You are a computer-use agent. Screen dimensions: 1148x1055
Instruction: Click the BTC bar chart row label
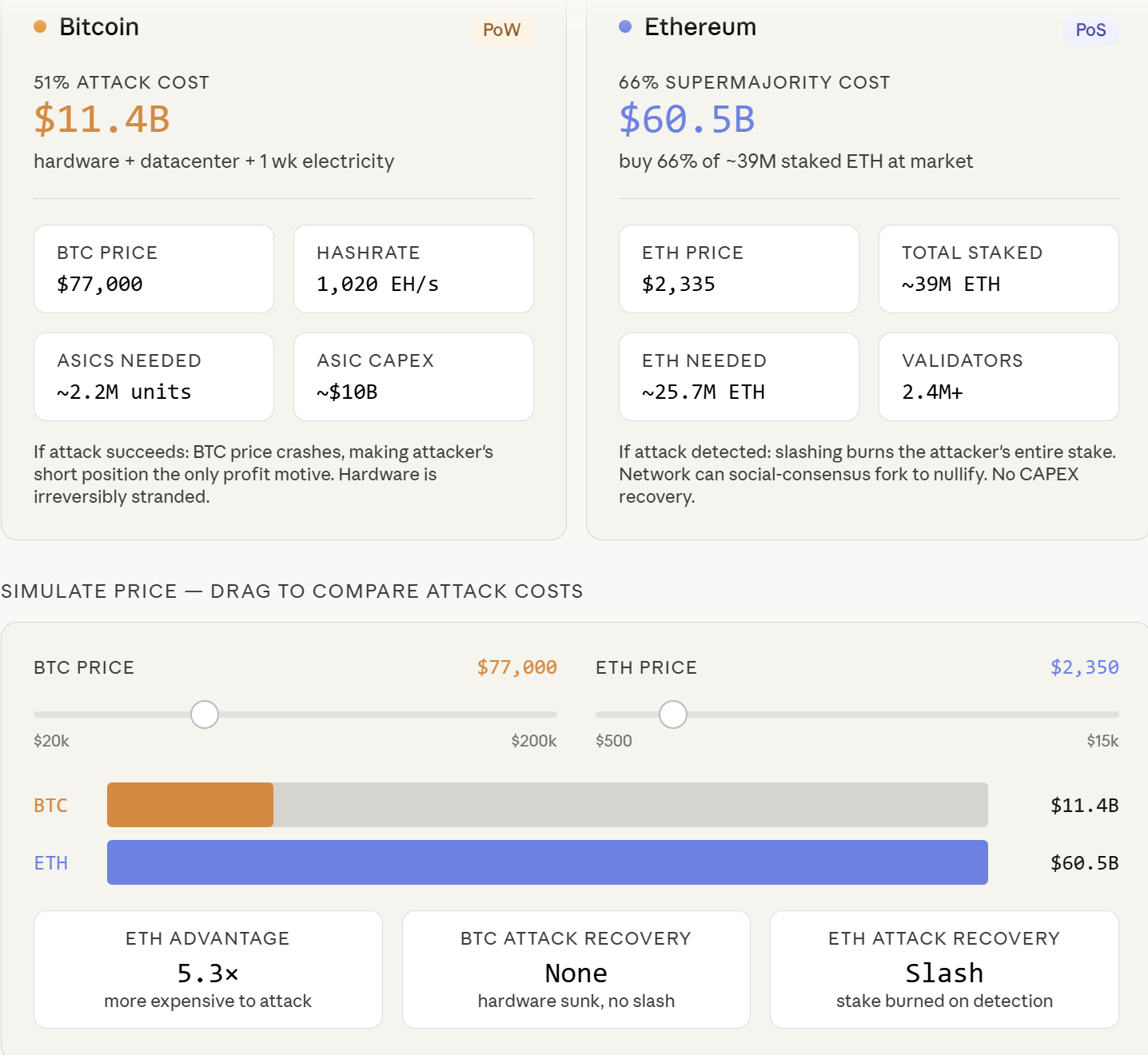[50, 806]
